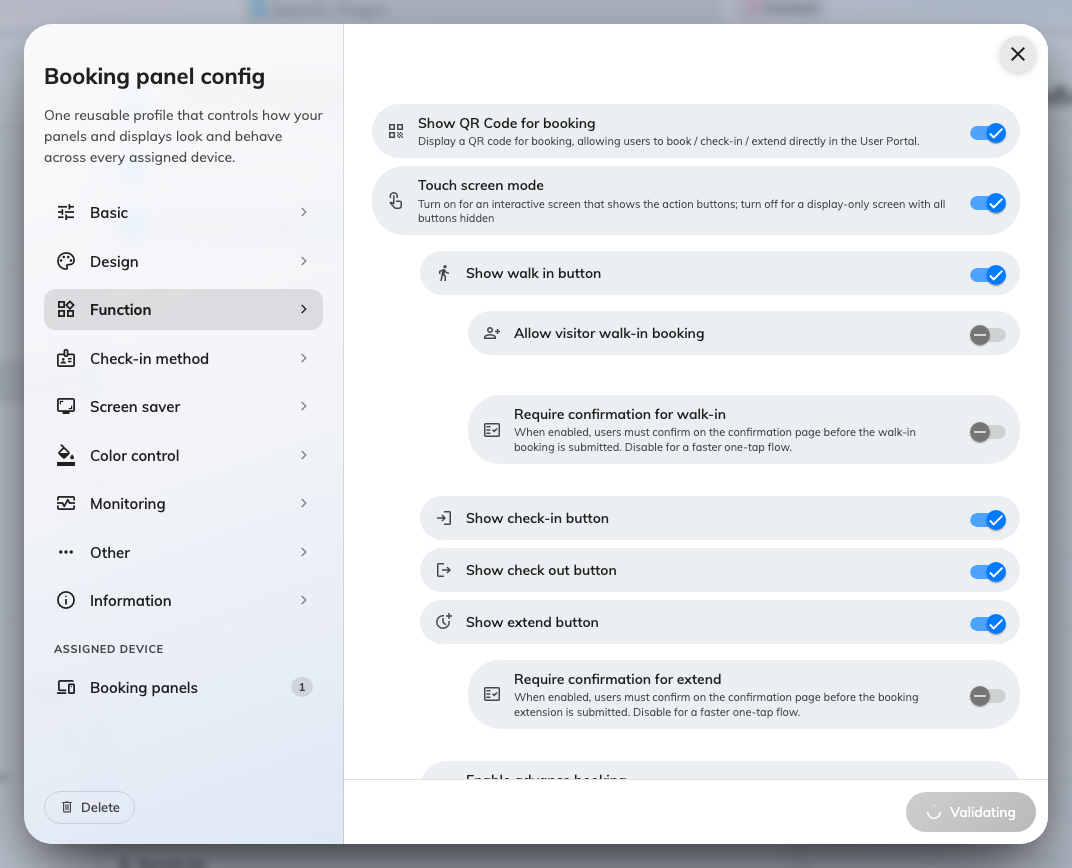Expand Check-in method chevron
This screenshot has width=1072, height=868.
click(x=304, y=358)
